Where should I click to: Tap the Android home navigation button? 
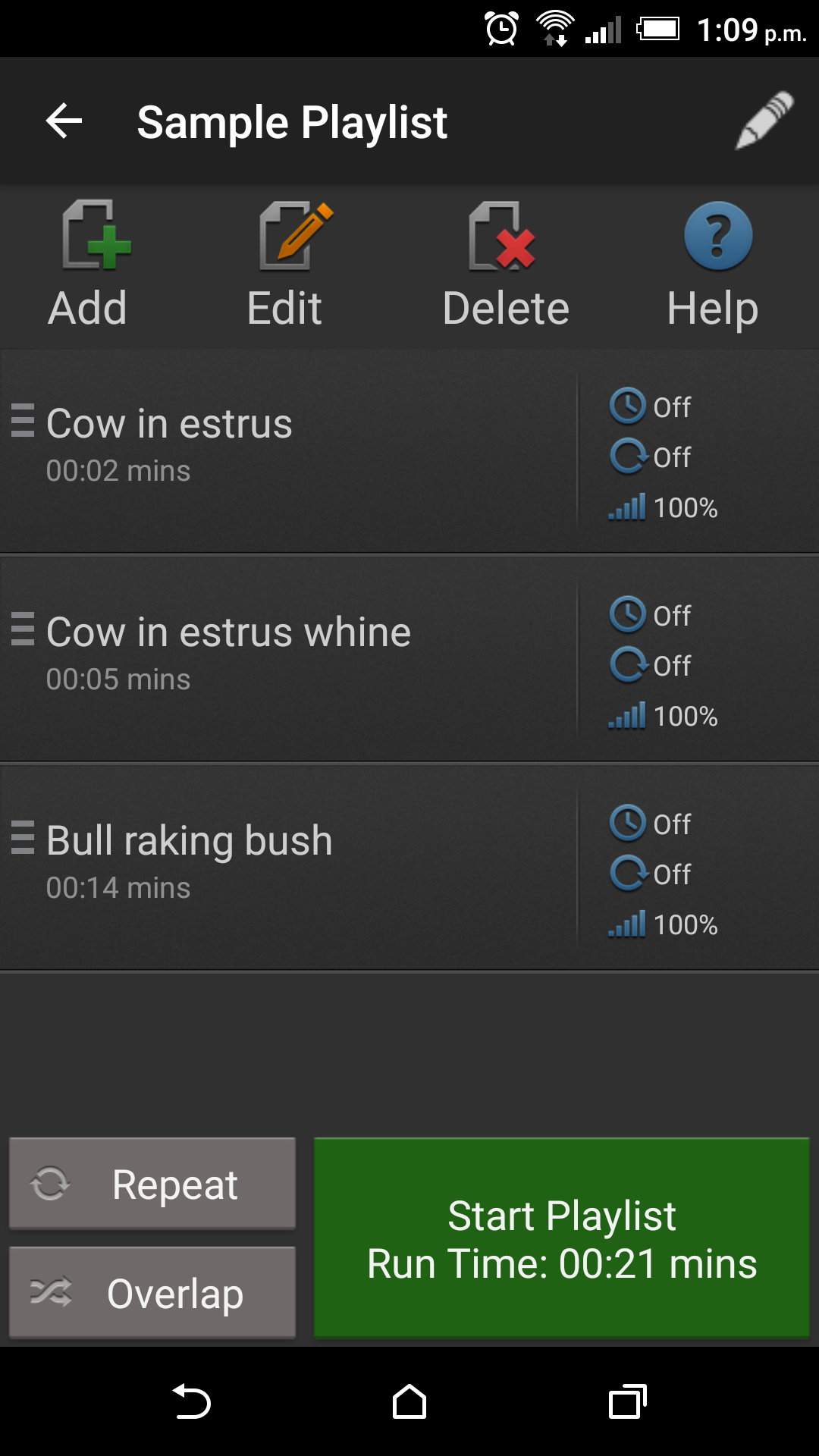pyautogui.click(x=409, y=1401)
